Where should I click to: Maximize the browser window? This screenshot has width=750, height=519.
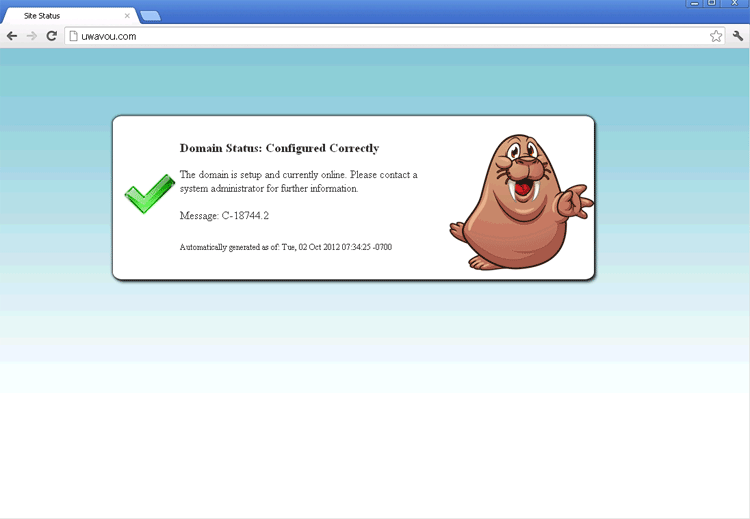tap(712, 4)
